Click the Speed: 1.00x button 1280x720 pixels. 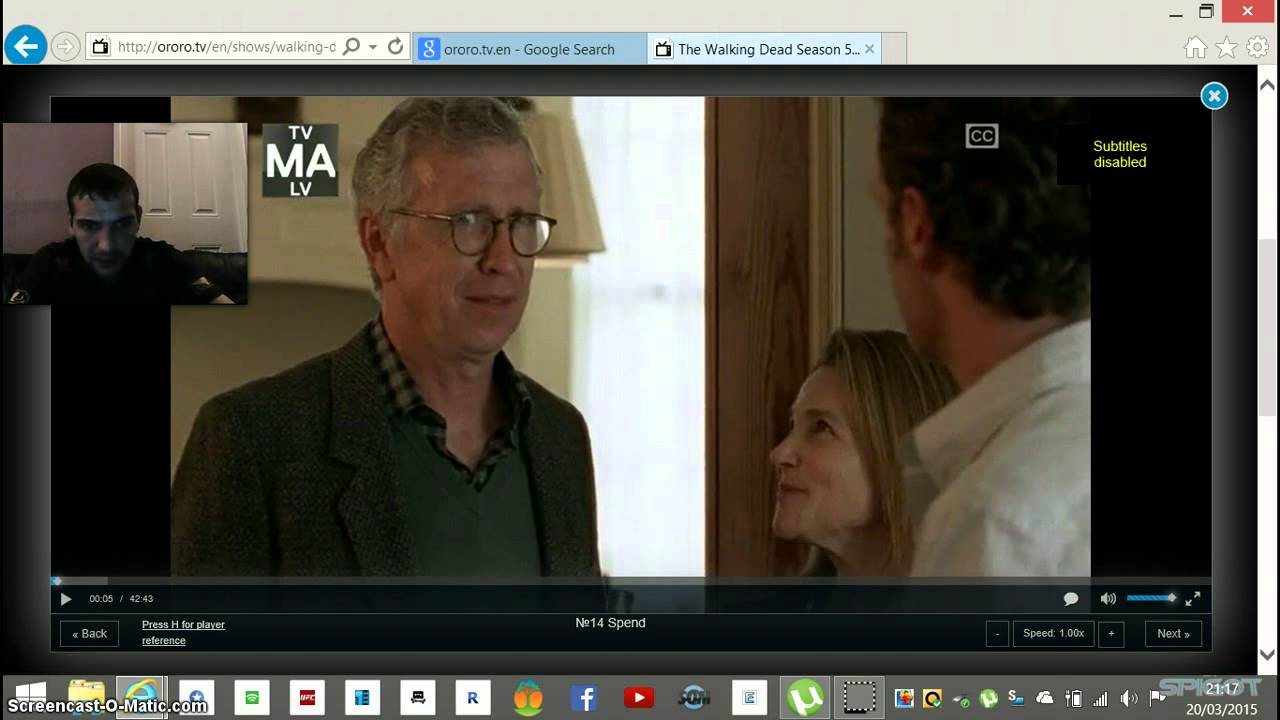coord(1053,633)
